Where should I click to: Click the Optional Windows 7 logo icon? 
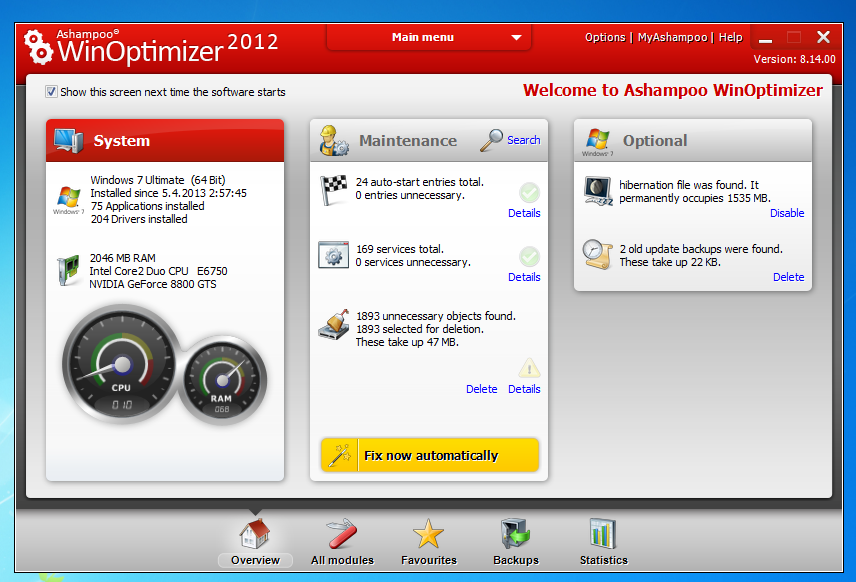598,142
